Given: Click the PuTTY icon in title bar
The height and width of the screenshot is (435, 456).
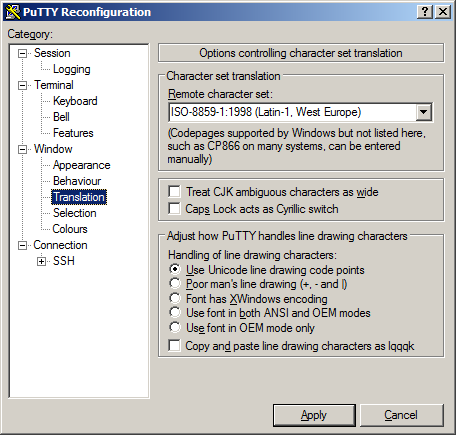Looking at the screenshot, I should click(x=13, y=12).
